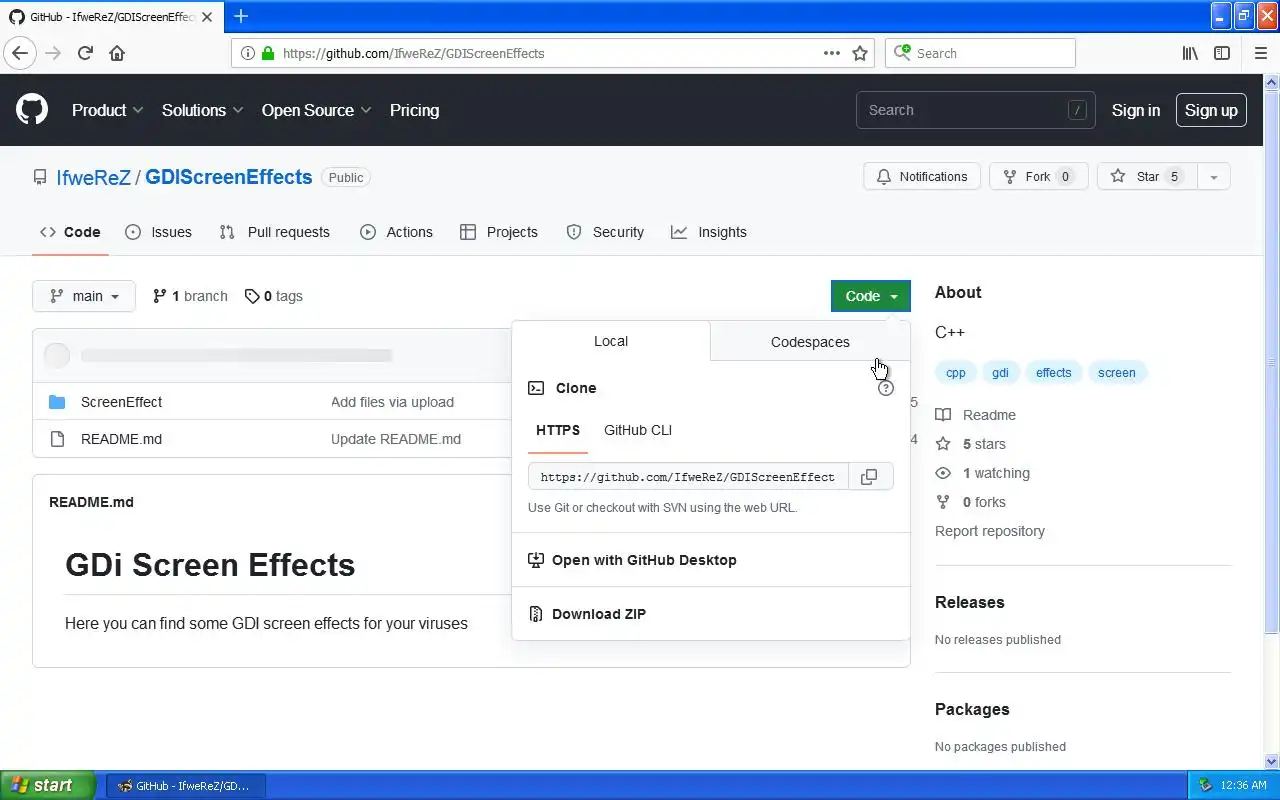The height and width of the screenshot is (800, 1280).
Task: Click the effects topic tag
Action: (x=1053, y=373)
